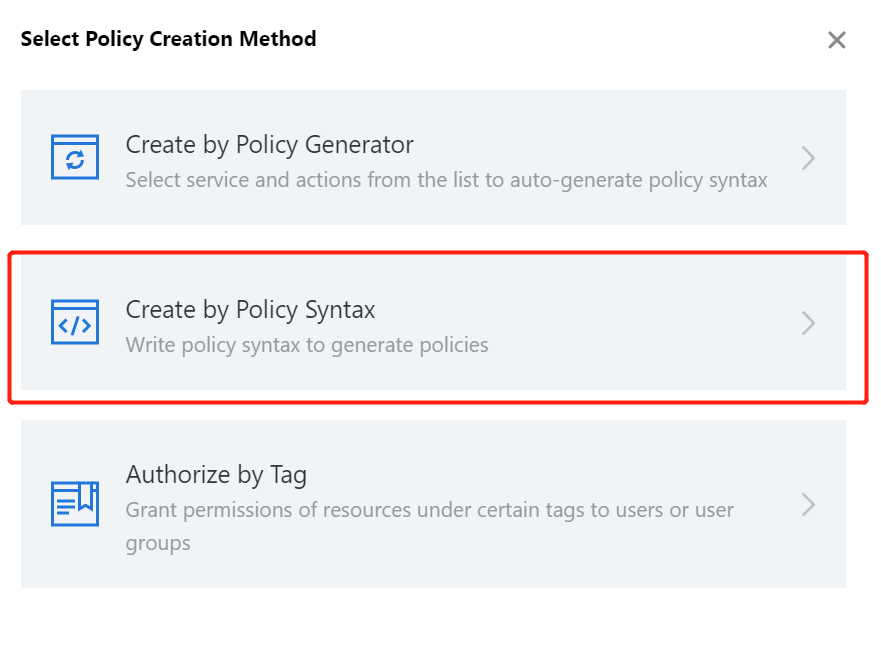
Task: Select the "Create by Policy Generator" title
Action: [269, 145]
